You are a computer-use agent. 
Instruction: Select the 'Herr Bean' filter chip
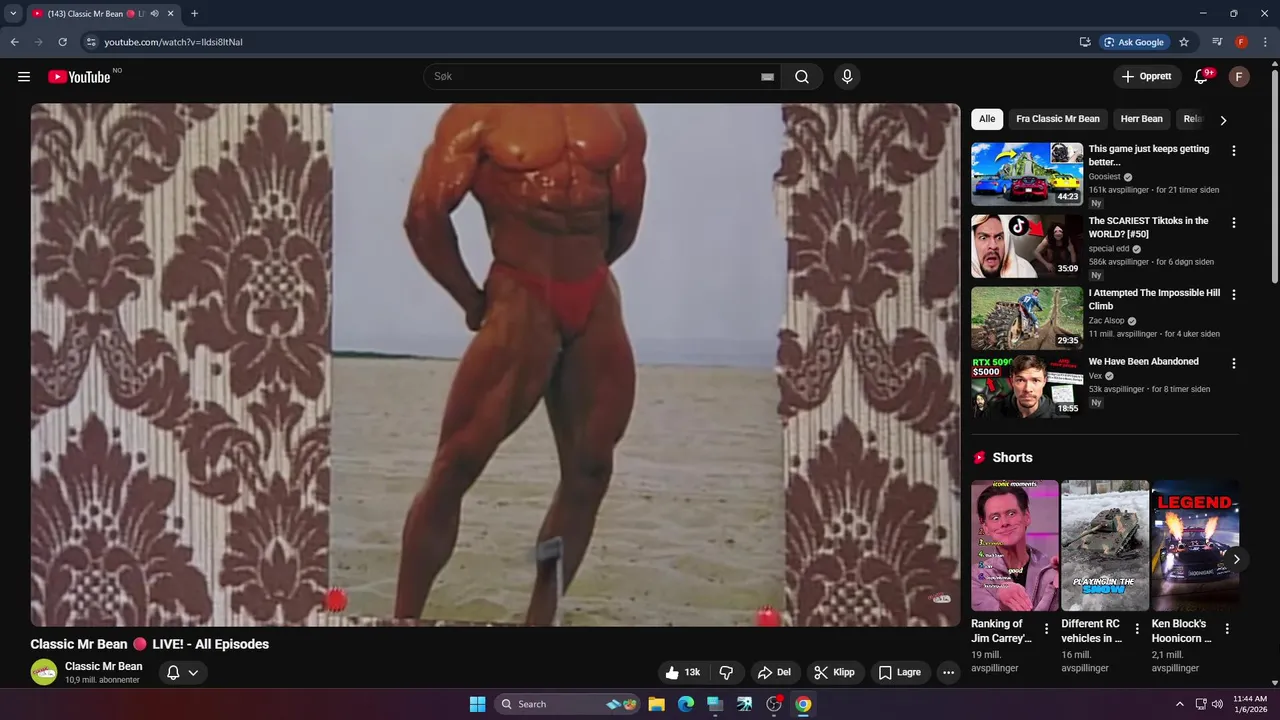click(x=1142, y=119)
